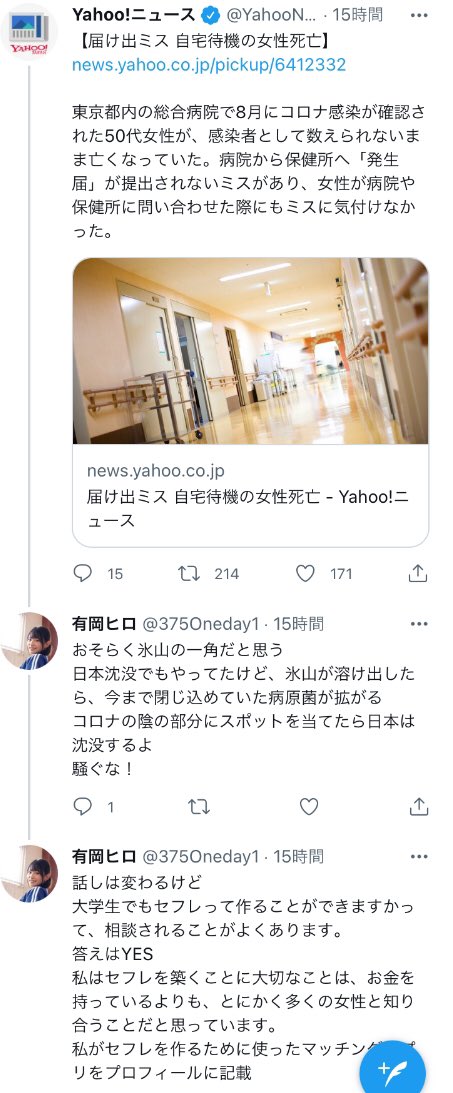Open the 有岡ヒロ avatar on the first reply
The image size is (453, 1093).
tap(29, 641)
